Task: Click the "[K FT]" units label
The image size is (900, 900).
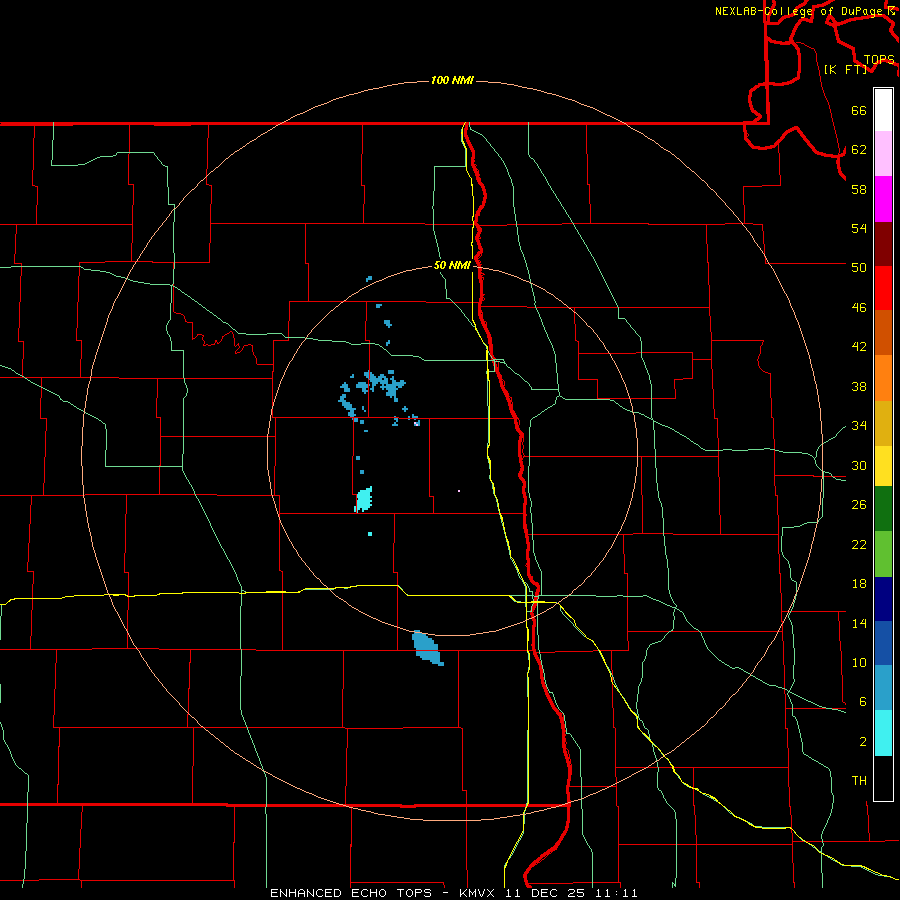Action: point(845,69)
